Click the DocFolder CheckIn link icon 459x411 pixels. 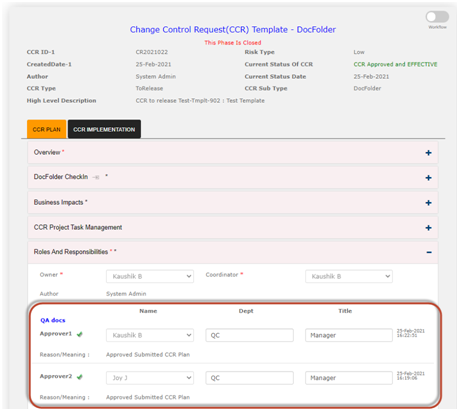[x=96, y=177]
